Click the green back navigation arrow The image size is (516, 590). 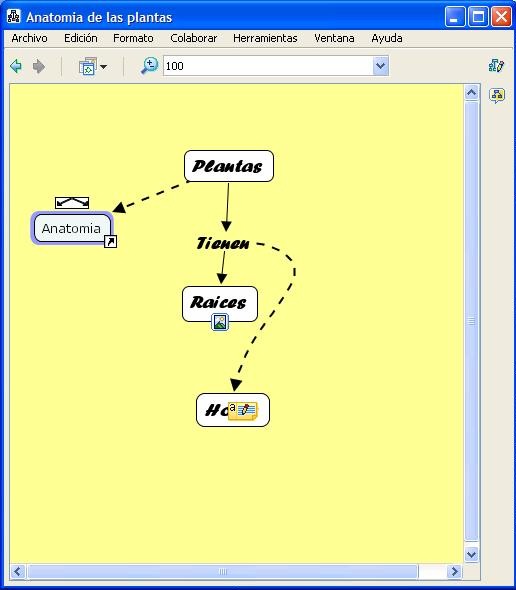pyautogui.click(x=16, y=66)
